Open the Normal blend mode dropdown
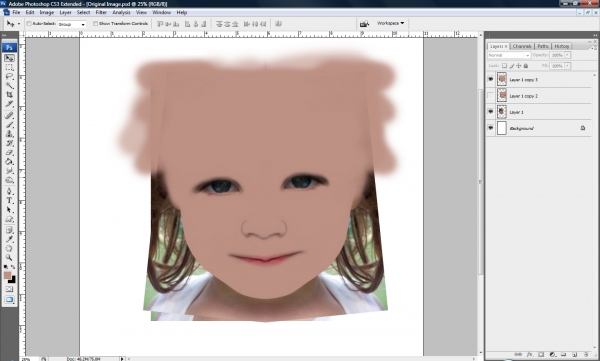This screenshot has height=361, width=600. [509, 55]
